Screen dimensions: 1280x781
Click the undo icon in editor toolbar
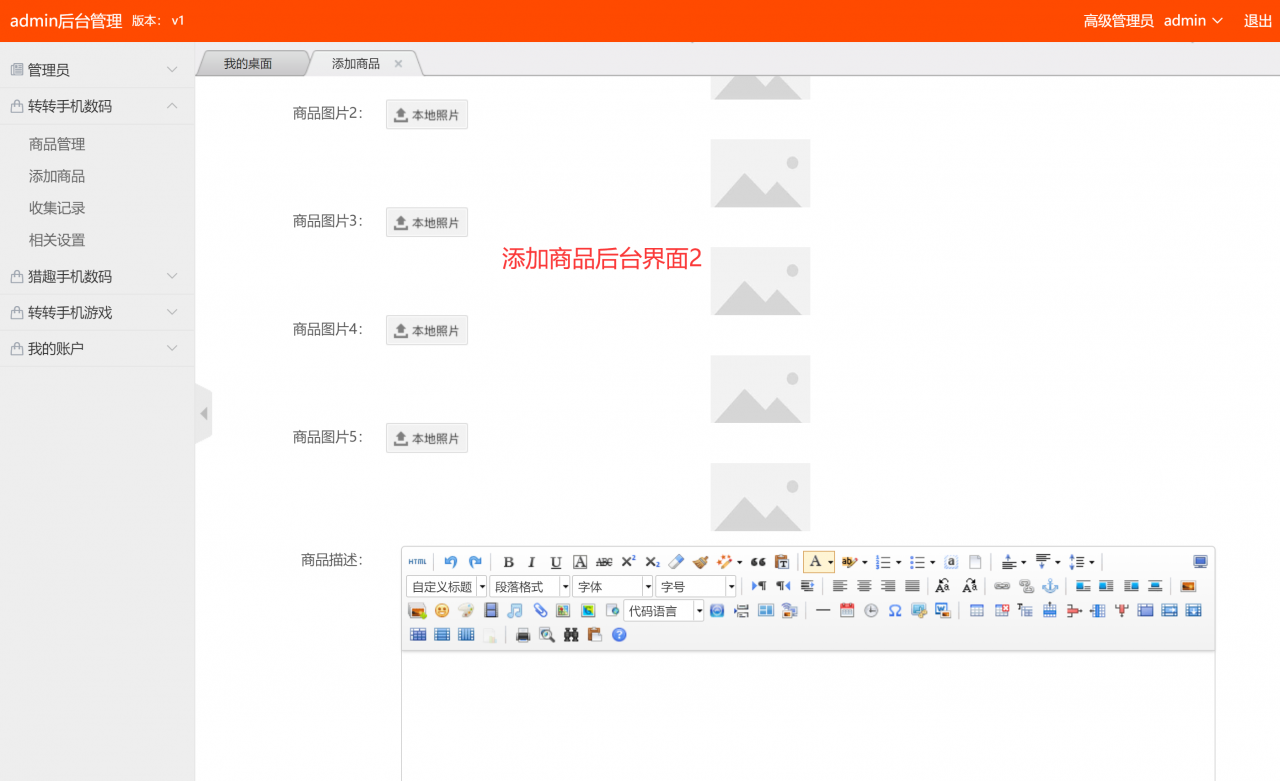pyautogui.click(x=451, y=562)
